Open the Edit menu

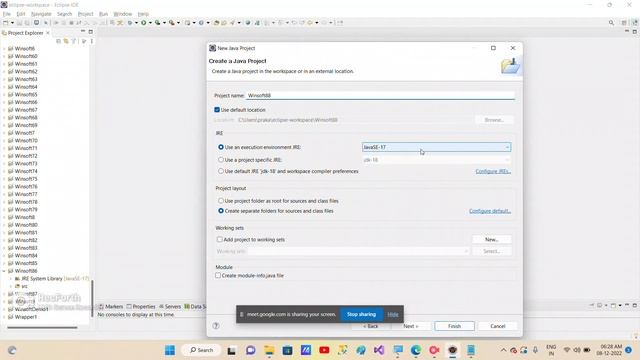click(21, 14)
